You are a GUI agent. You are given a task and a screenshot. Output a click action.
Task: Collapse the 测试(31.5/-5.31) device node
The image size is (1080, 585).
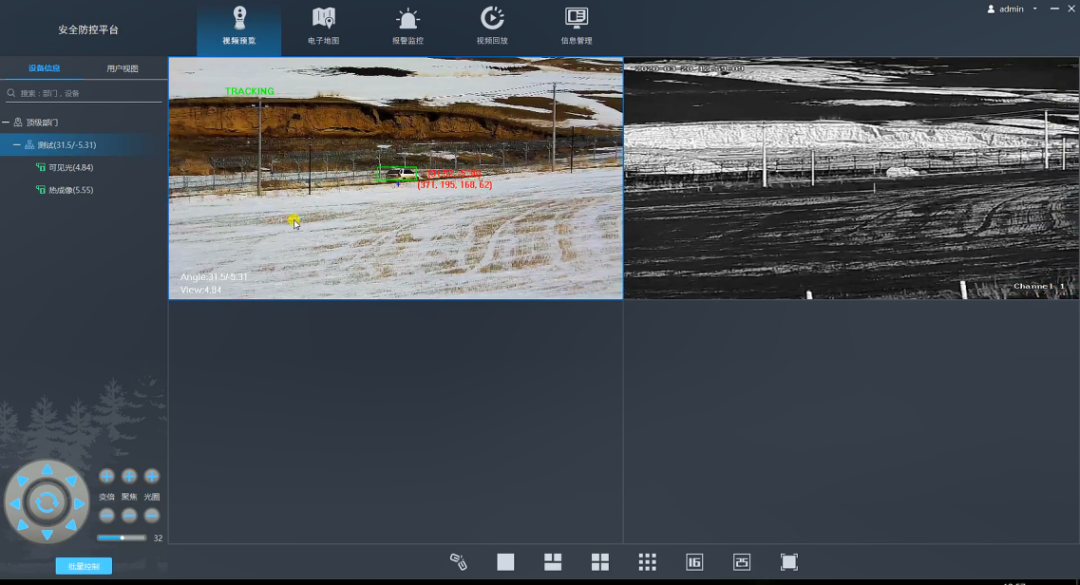(16, 145)
